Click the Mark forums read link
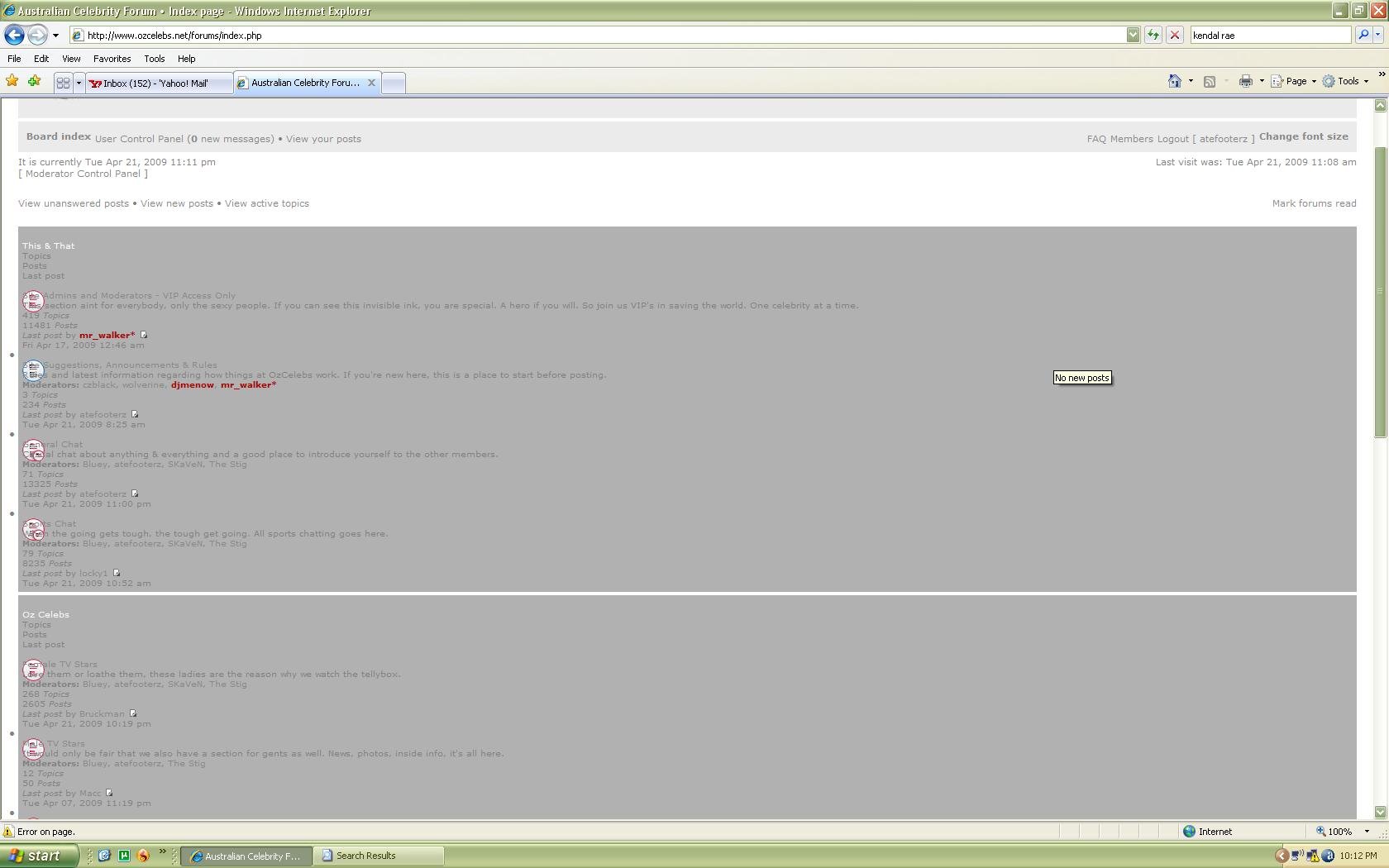1389x868 pixels. [x=1314, y=203]
